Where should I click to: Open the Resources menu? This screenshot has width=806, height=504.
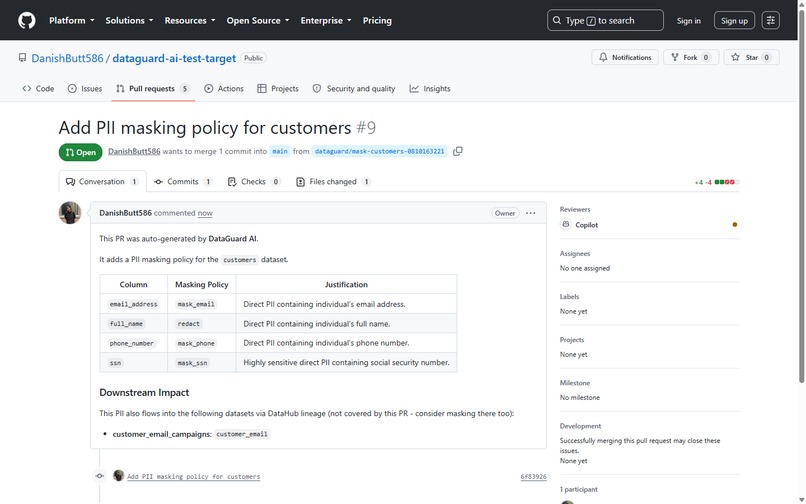pyautogui.click(x=190, y=21)
